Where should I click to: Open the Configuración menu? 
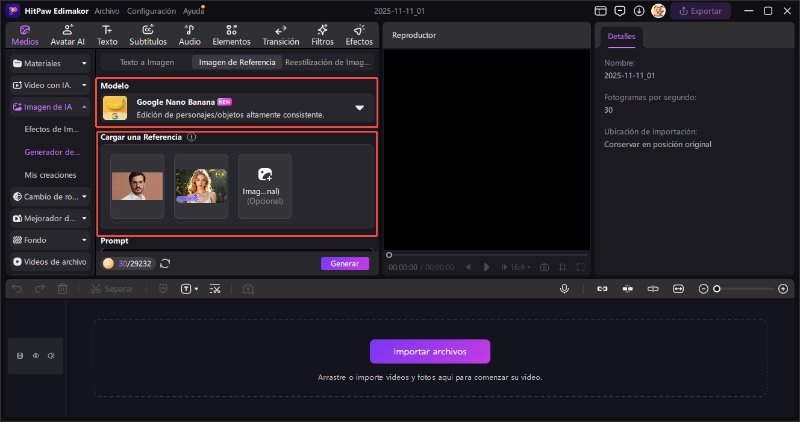(x=151, y=11)
